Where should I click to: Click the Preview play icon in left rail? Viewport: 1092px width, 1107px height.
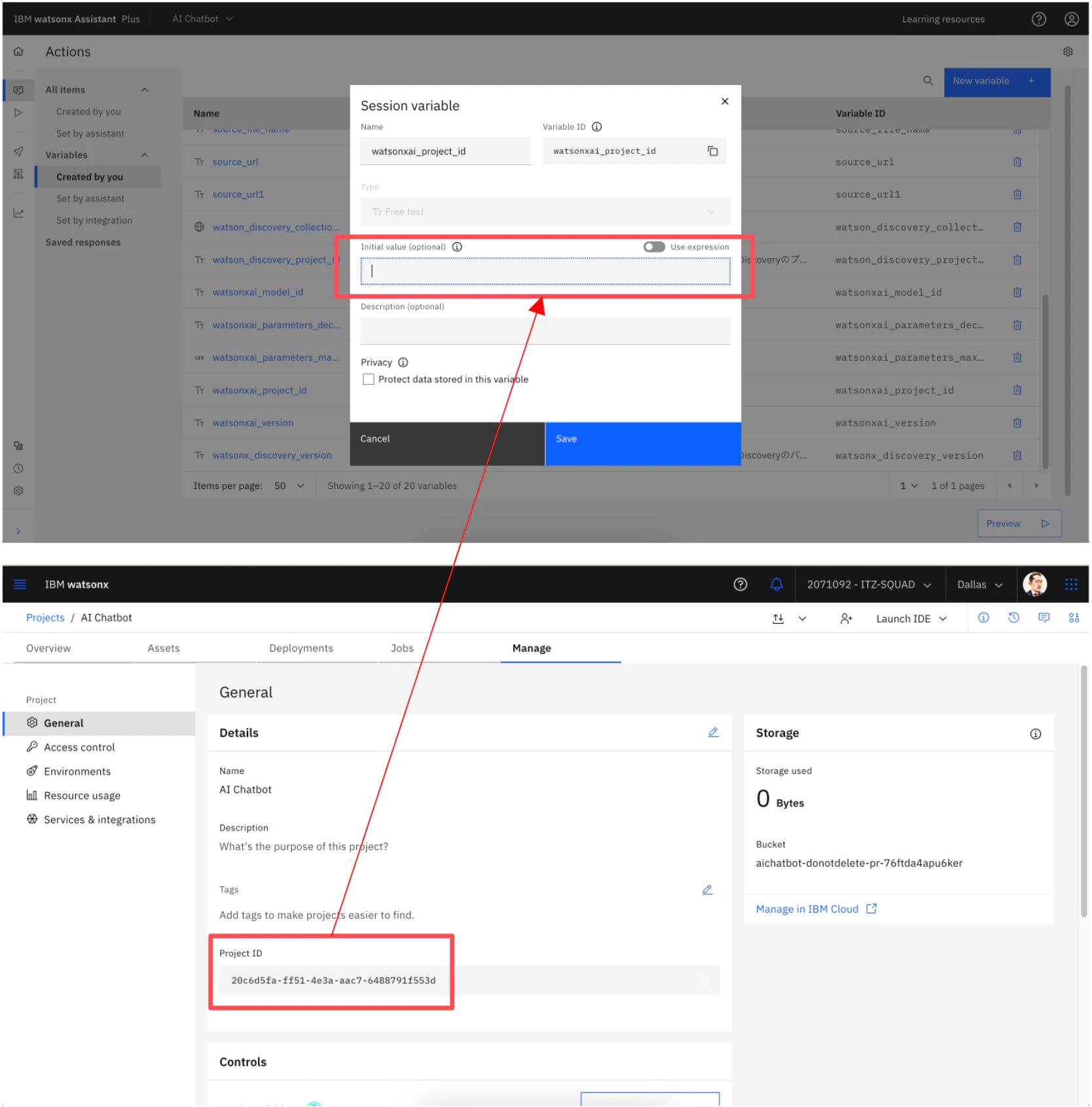pos(18,113)
